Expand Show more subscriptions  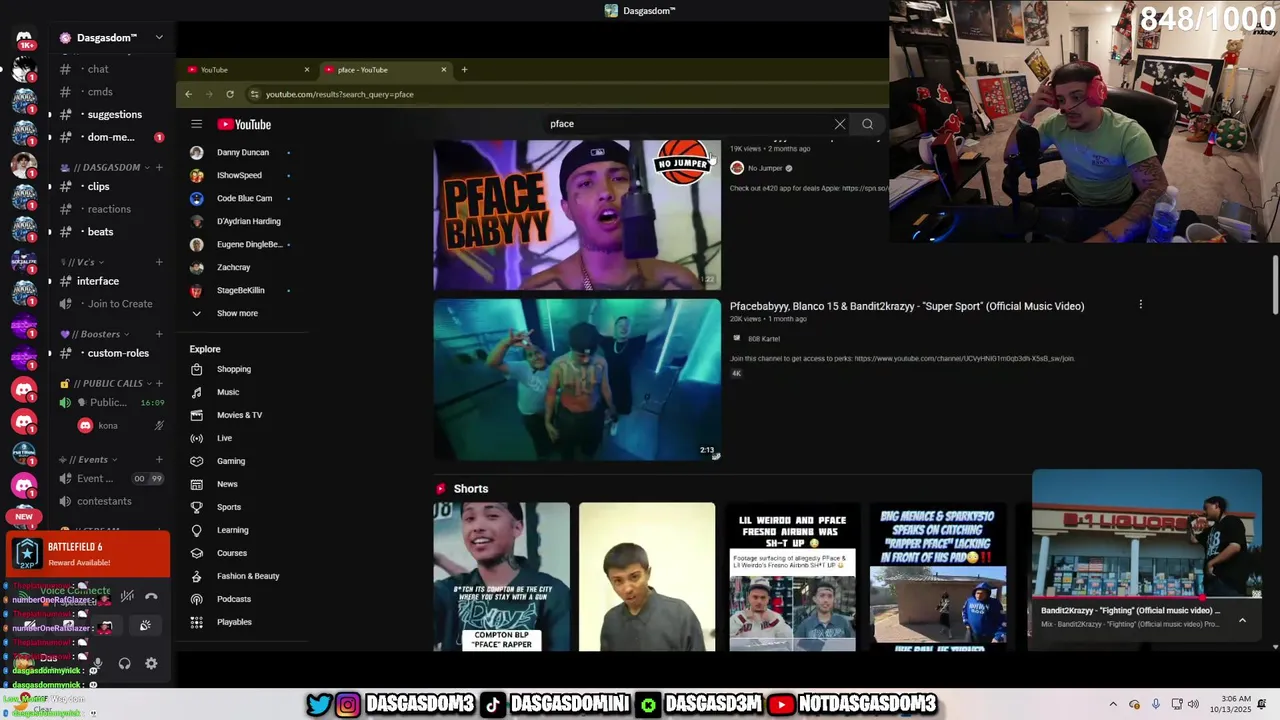(x=237, y=313)
